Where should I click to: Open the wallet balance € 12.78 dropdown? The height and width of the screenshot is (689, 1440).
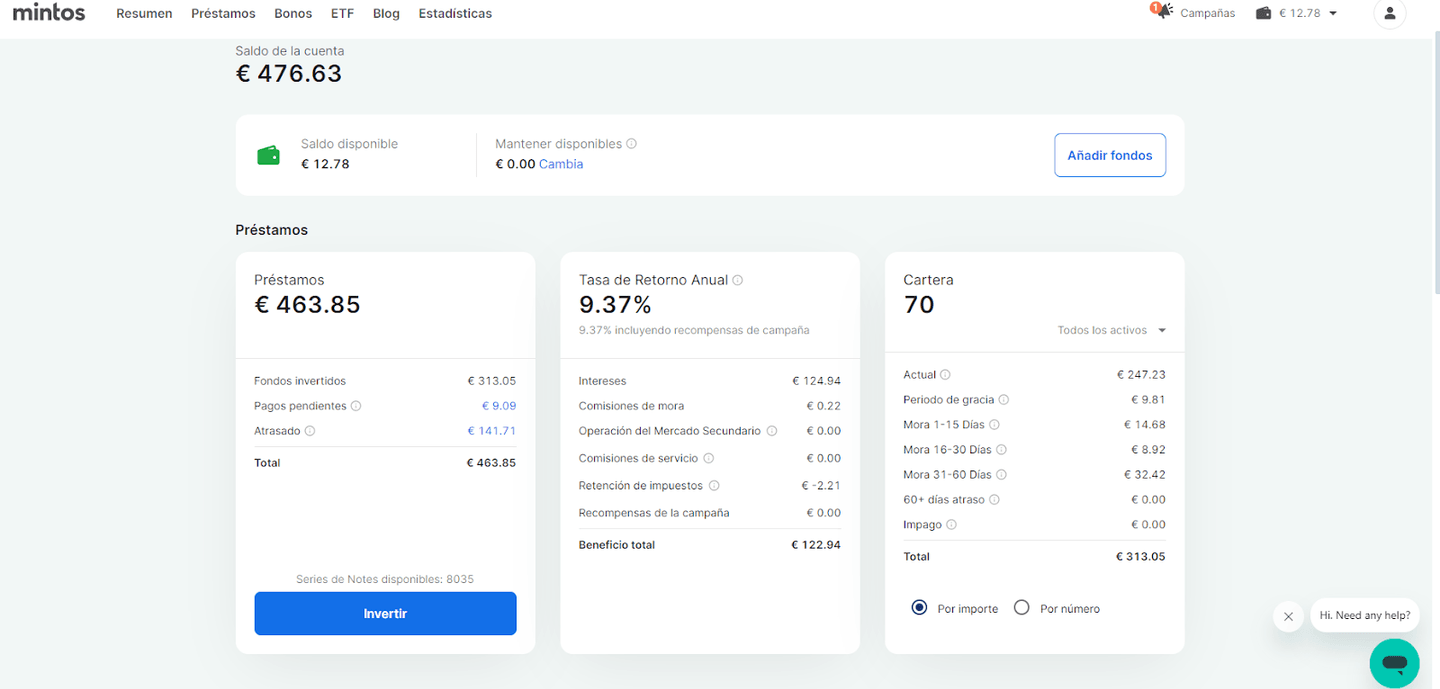[x=1297, y=13]
